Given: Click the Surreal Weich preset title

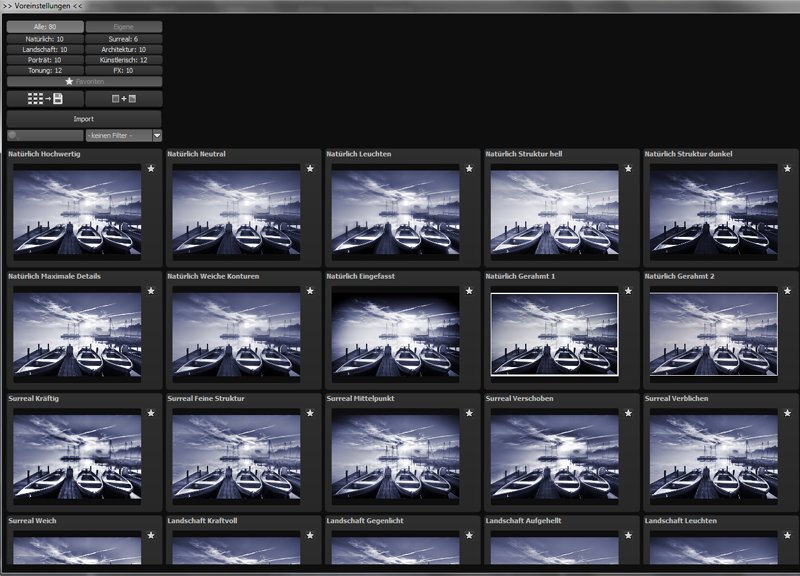Looking at the screenshot, I should click(32, 521).
